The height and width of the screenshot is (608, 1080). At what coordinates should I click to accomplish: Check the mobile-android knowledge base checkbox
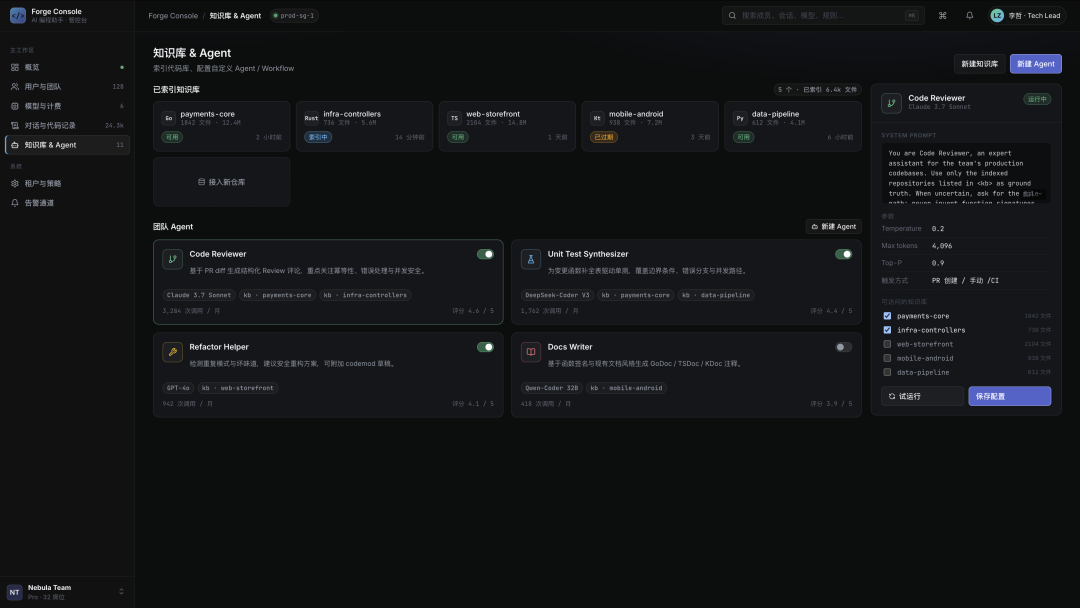click(887, 358)
